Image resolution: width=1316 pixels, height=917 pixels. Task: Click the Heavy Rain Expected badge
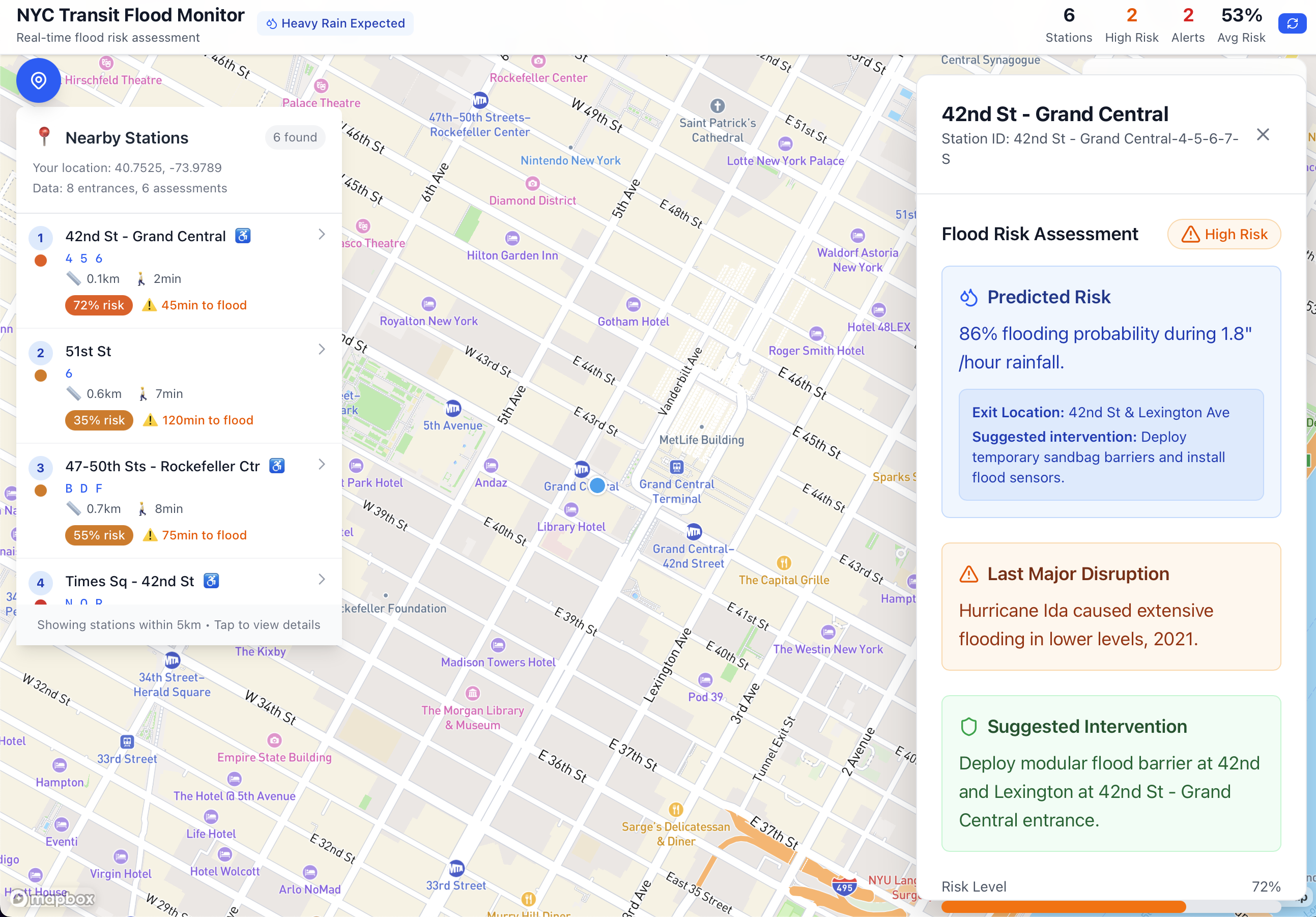335,23
